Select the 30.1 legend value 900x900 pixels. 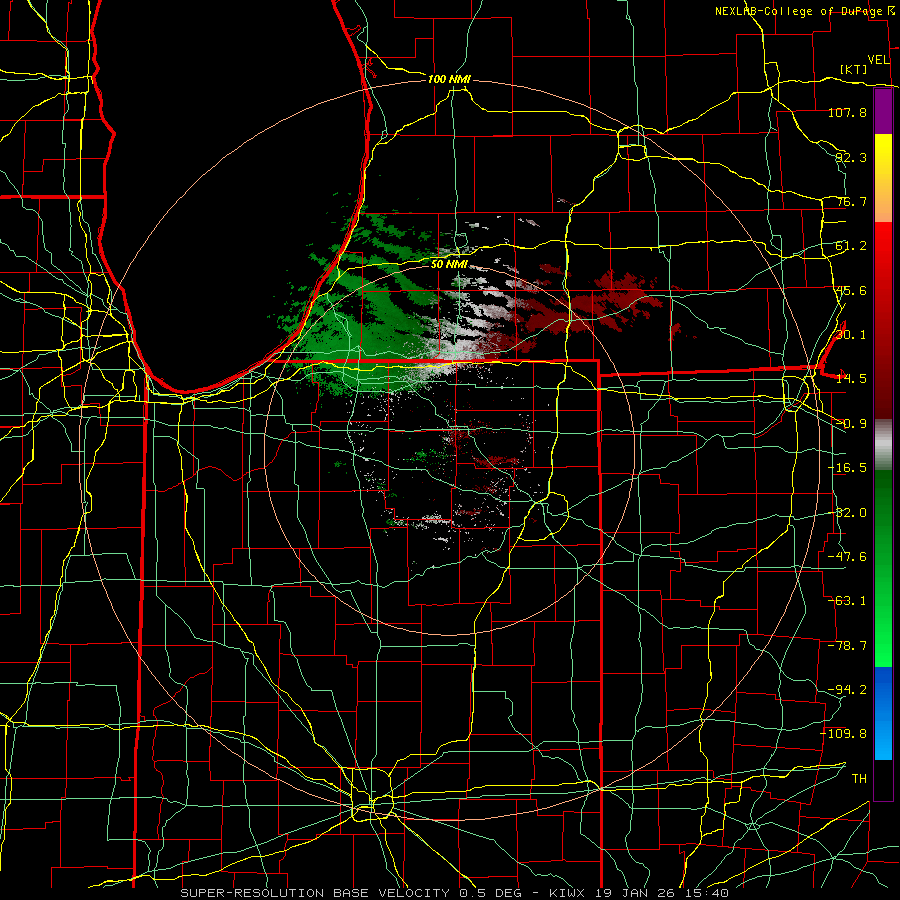coord(851,335)
